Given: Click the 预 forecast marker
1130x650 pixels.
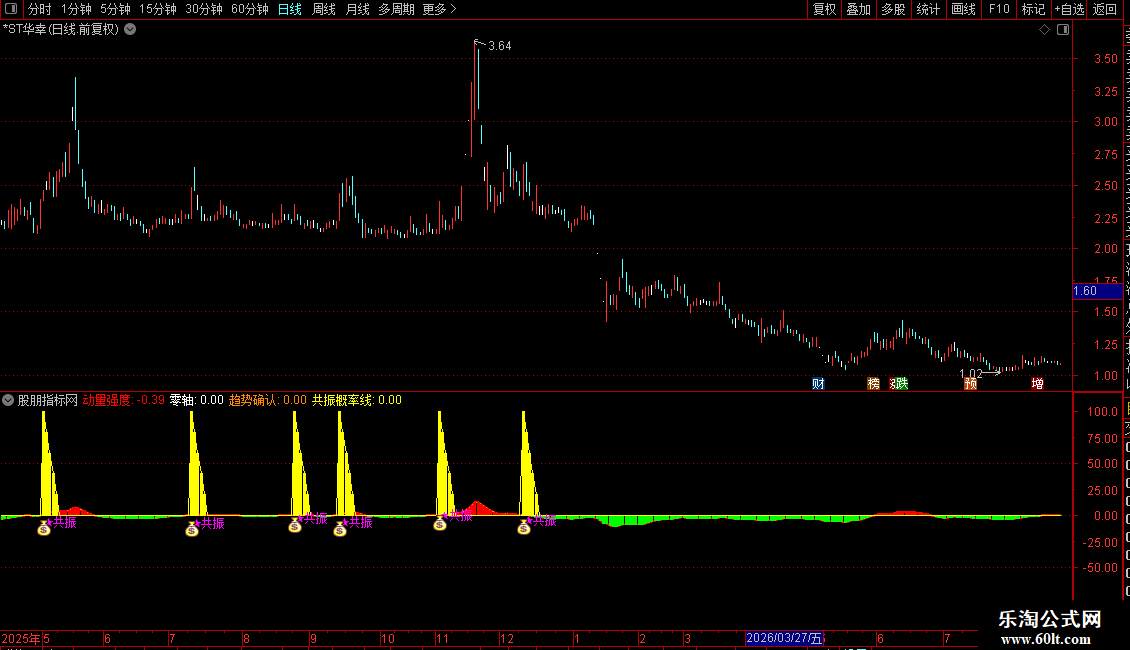Looking at the screenshot, I should [x=971, y=383].
